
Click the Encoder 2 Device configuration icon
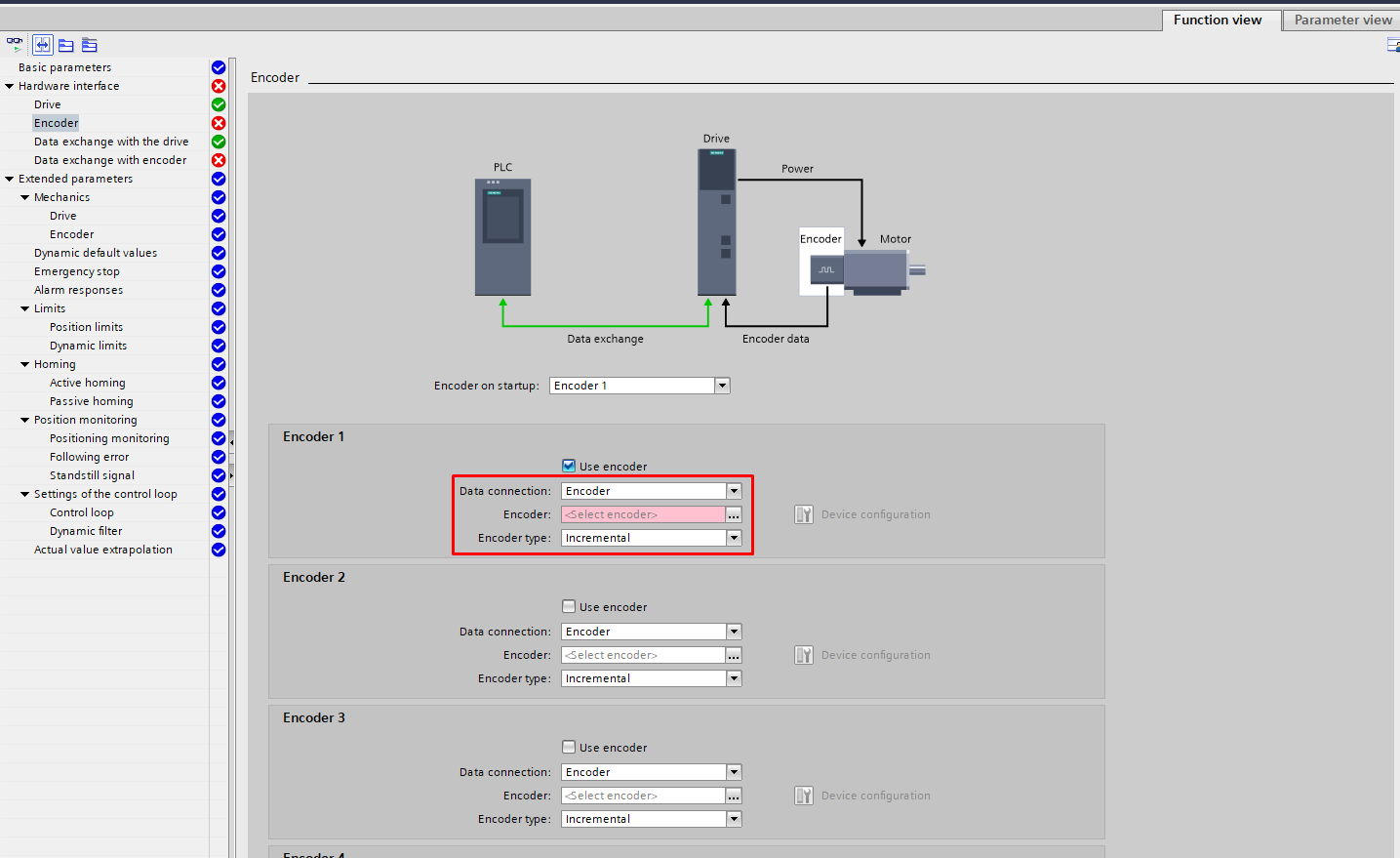click(x=804, y=655)
